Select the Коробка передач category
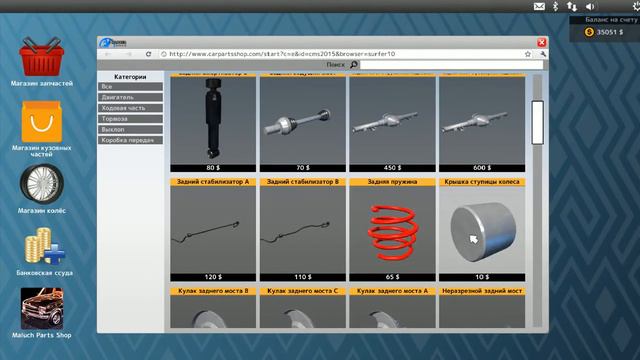The height and width of the screenshot is (360, 640). (130, 140)
